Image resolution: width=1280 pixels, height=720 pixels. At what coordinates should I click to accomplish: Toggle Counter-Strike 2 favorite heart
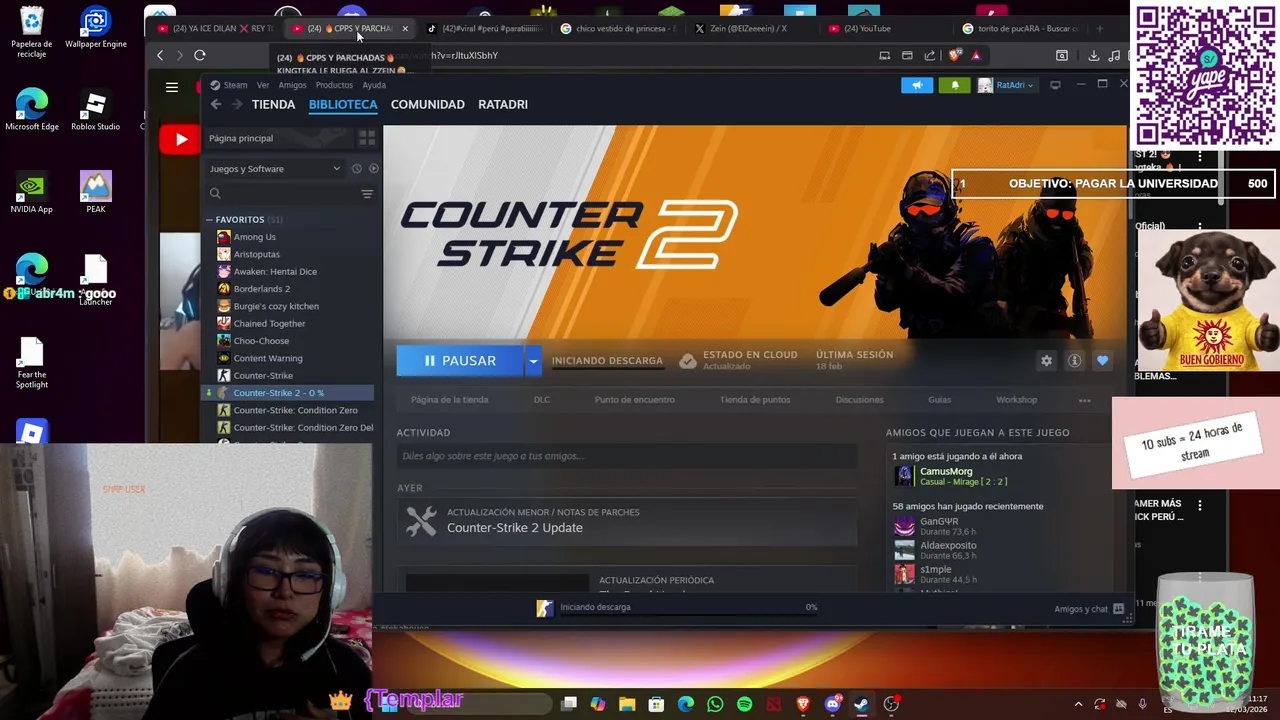1102,361
